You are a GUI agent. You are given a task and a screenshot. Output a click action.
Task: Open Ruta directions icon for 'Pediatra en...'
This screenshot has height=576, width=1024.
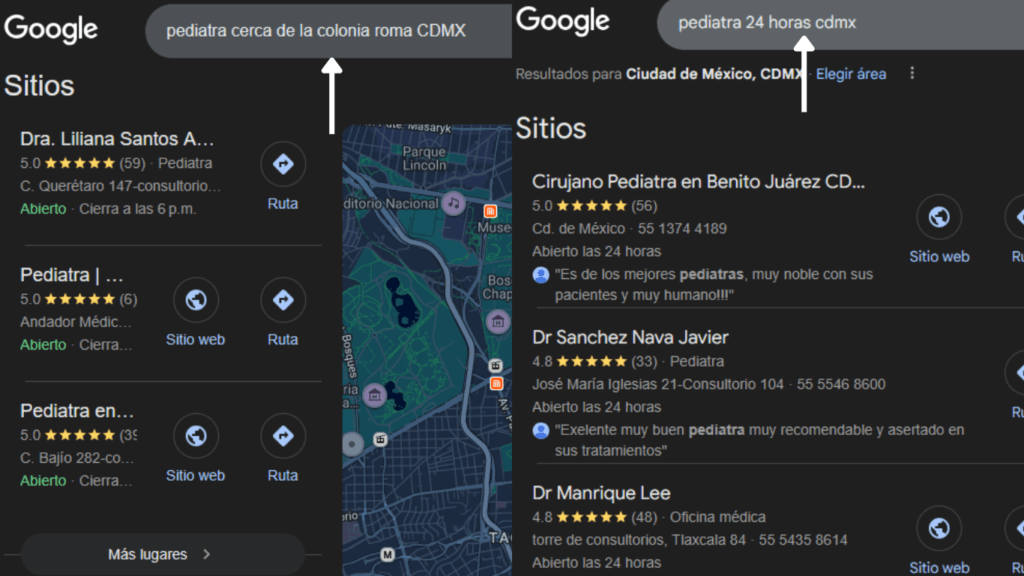point(283,436)
